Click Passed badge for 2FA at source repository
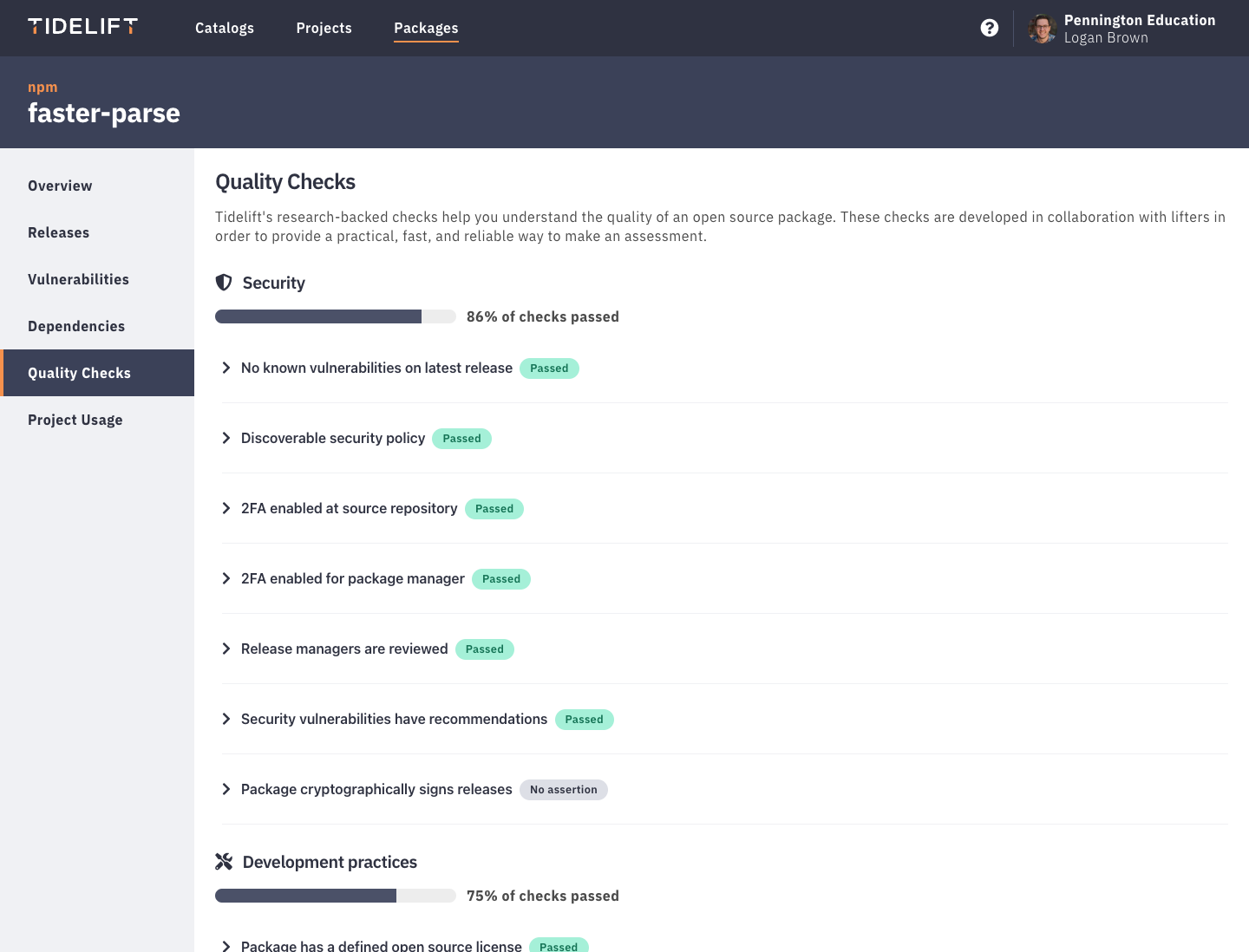Image resolution: width=1249 pixels, height=952 pixels. tap(494, 509)
